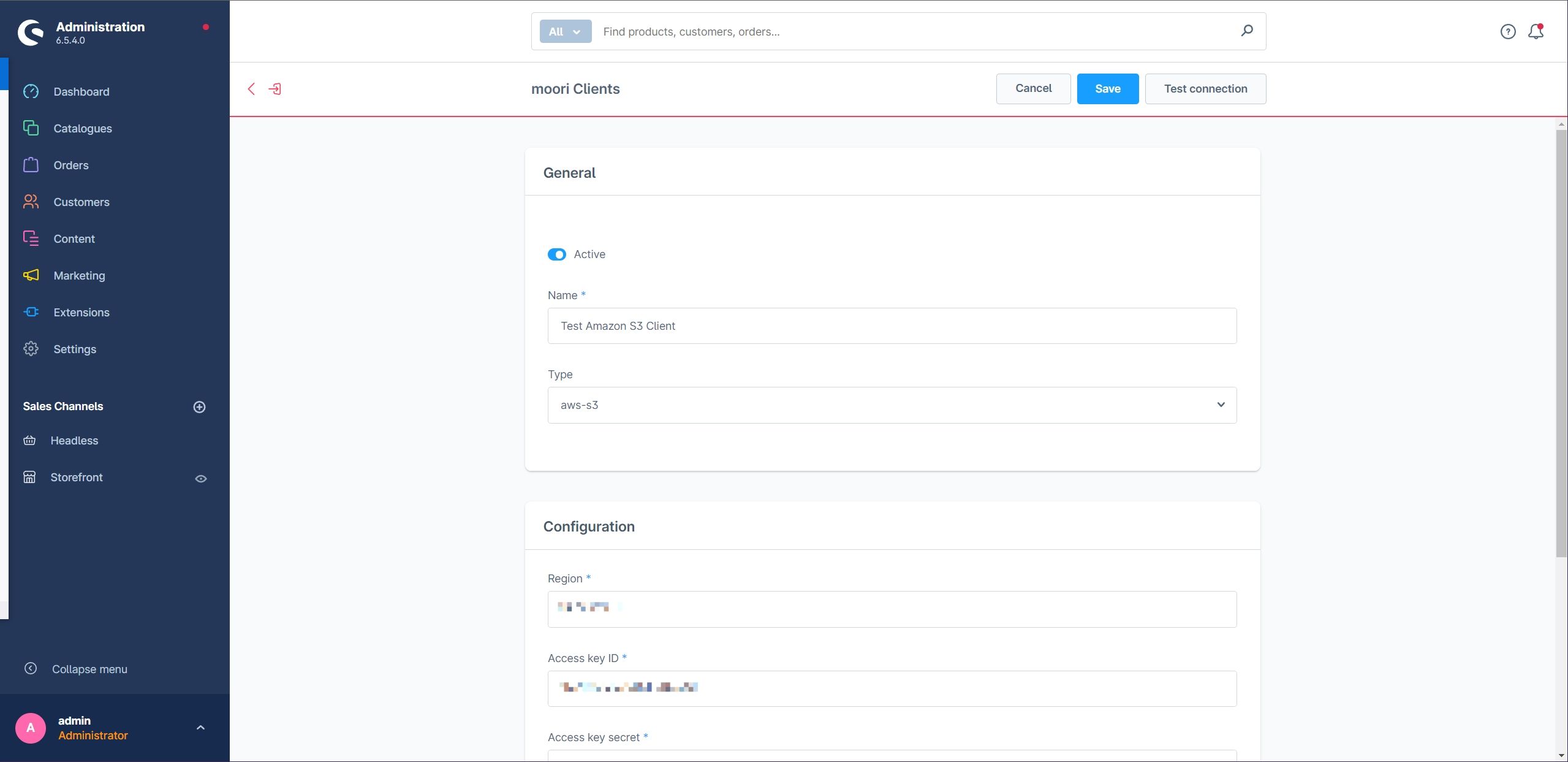
Task: Click the Collapse menu arrow icon
Action: click(x=31, y=668)
